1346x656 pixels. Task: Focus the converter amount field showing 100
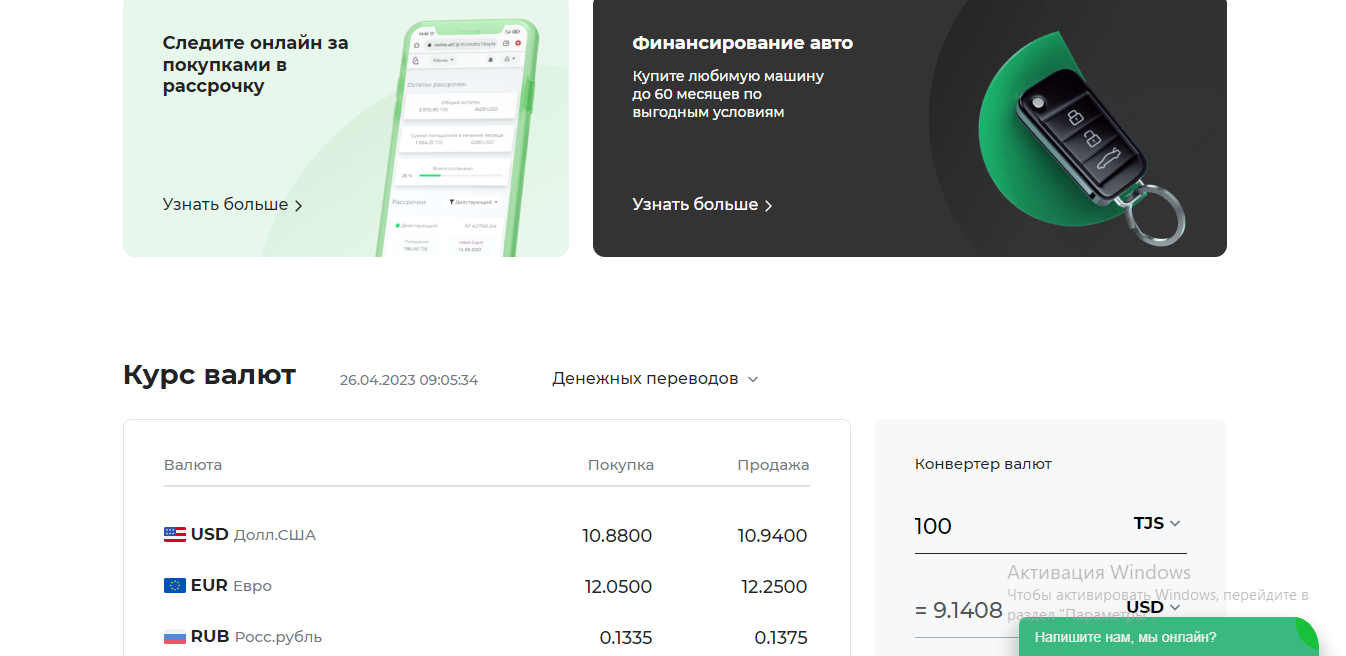click(1010, 526)
